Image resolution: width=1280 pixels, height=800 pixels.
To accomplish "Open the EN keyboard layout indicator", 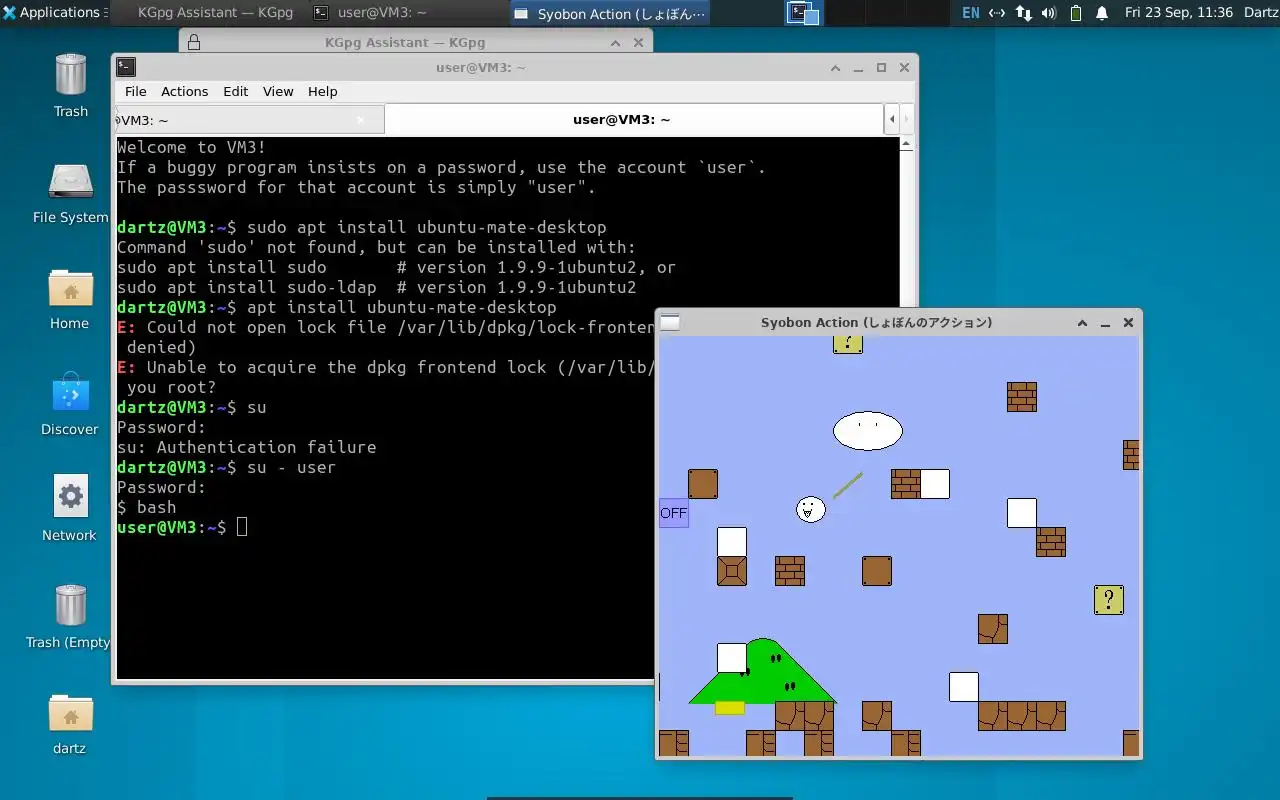I will 971,13.
